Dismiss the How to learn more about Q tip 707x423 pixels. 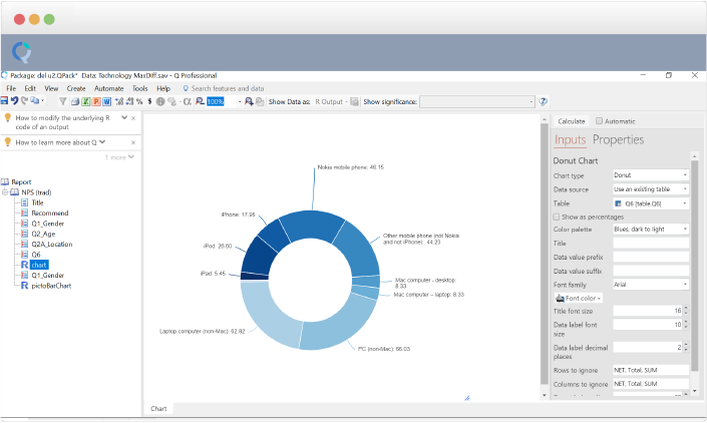click(133, 143)
